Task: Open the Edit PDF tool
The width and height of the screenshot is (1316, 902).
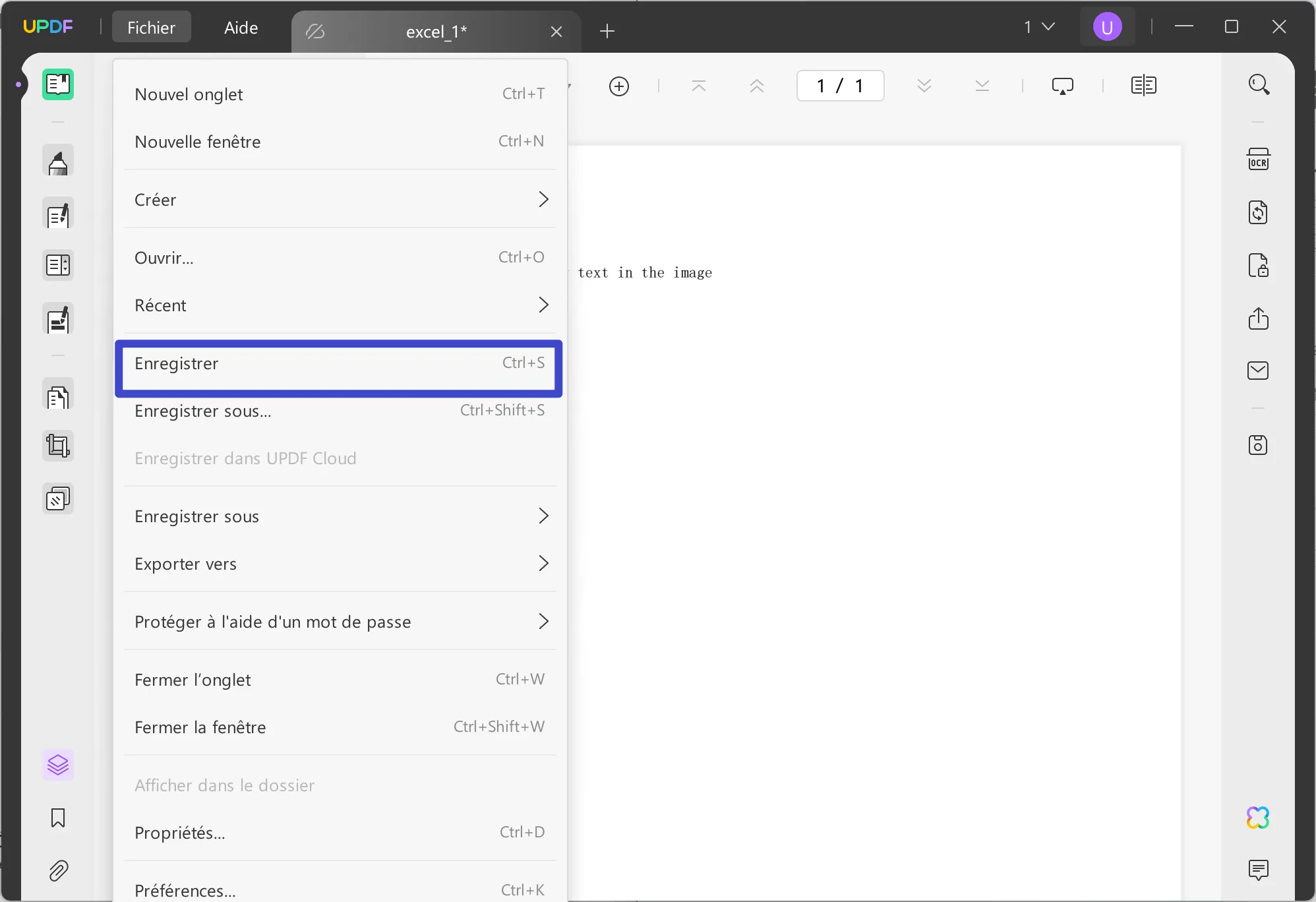Action: pyautogui.click(x=58, y=214)
